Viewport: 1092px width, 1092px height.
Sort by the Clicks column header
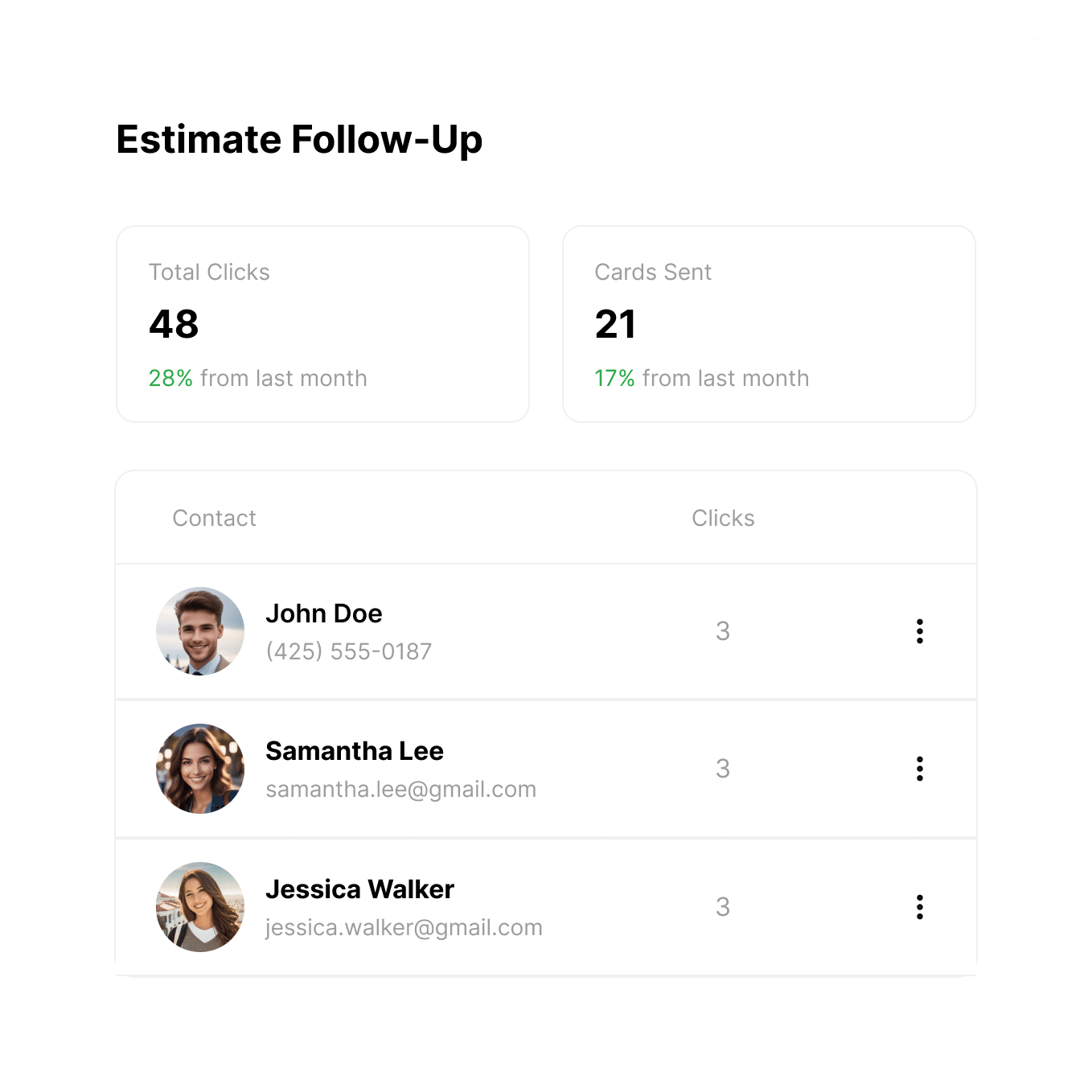coord(723,518)
